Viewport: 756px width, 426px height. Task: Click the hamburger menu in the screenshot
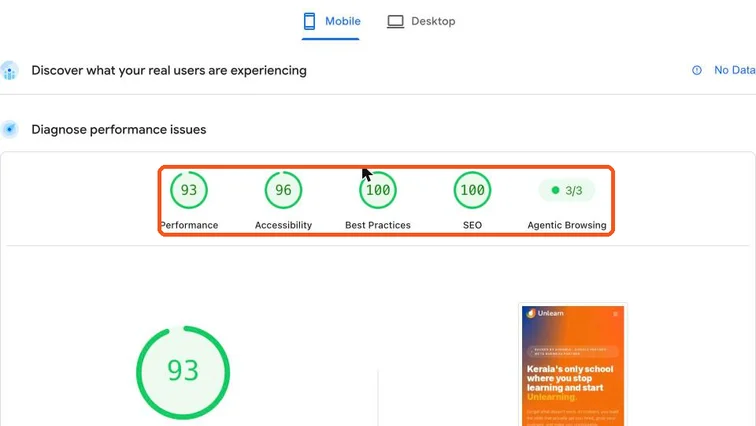pyautogui.click(x=615, y=314)
